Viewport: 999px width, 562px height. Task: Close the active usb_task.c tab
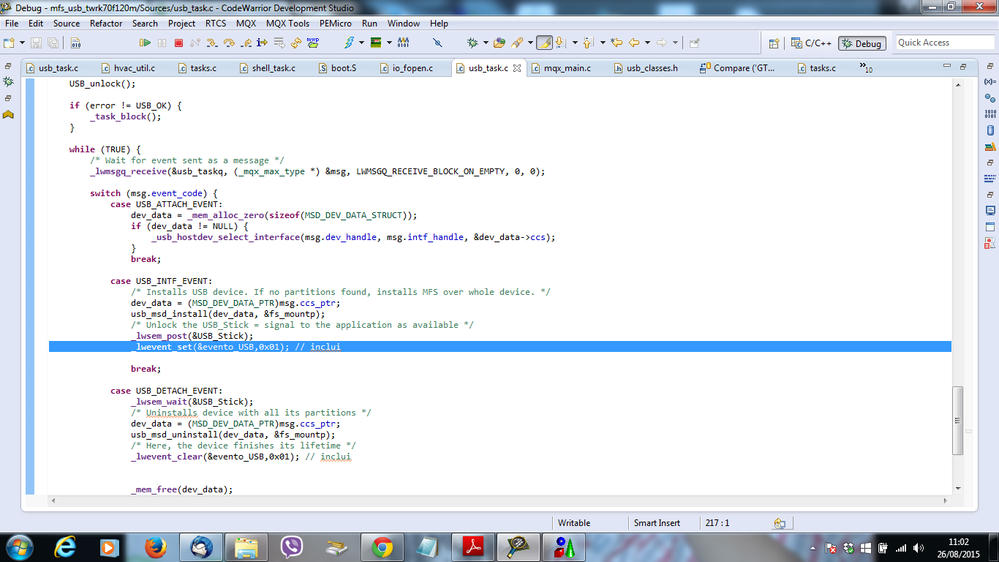pos(517,68)
